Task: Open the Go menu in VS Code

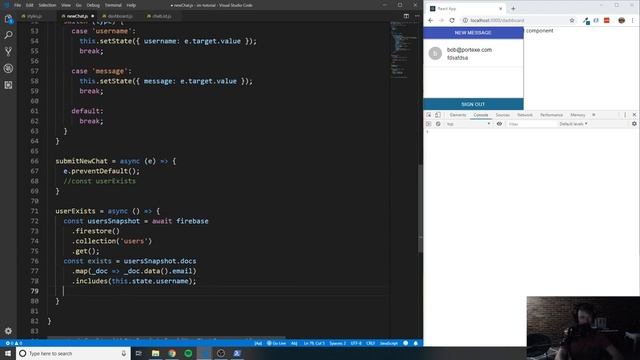Action: 78,5
